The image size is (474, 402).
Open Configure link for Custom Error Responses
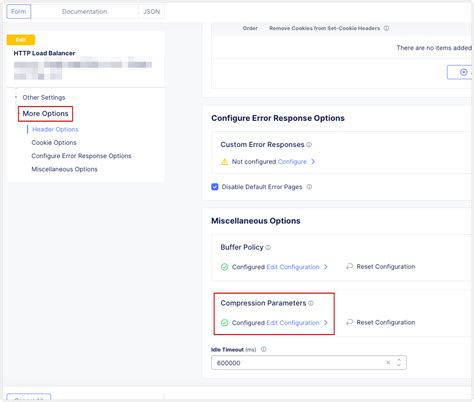[292, 162]
